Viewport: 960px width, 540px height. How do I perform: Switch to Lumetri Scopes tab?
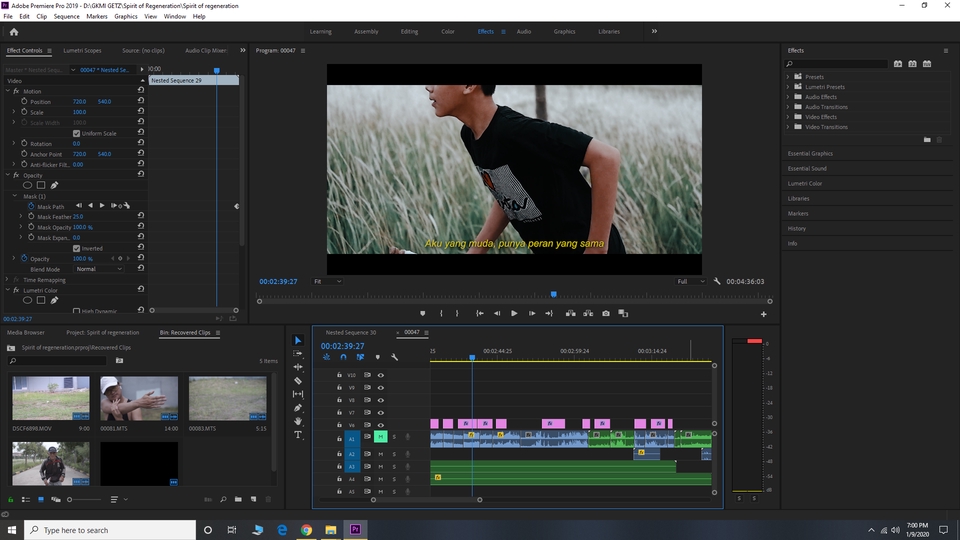[x=83, y=50]
